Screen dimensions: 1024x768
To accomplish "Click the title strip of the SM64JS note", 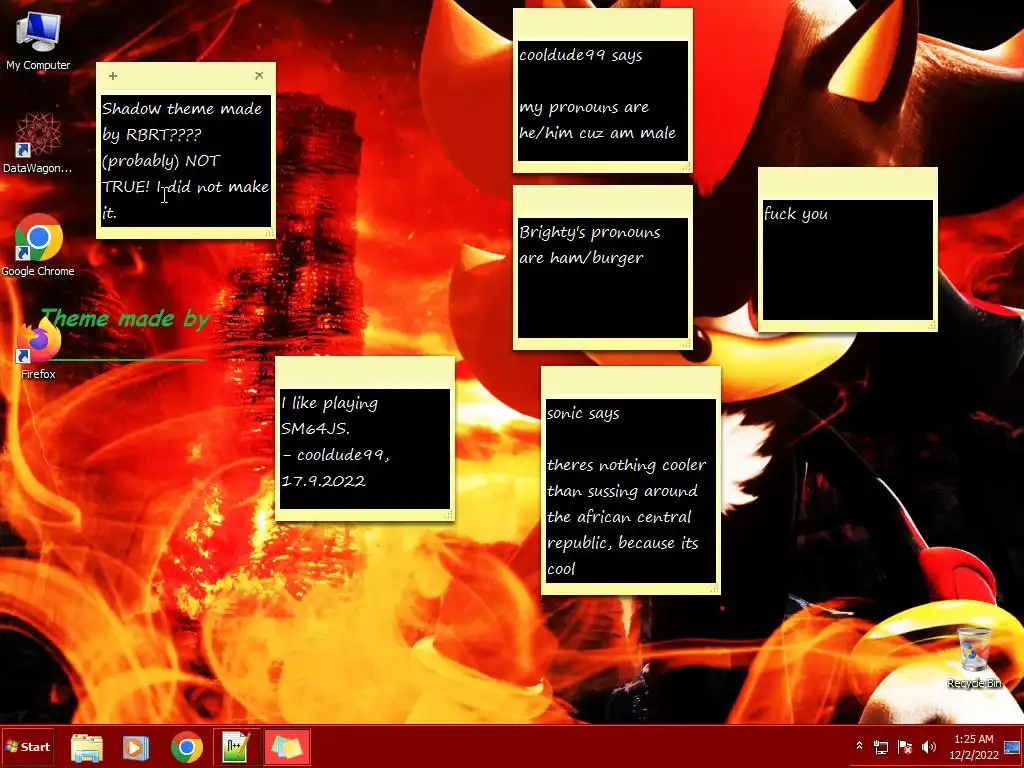I will tap(364, 373).
